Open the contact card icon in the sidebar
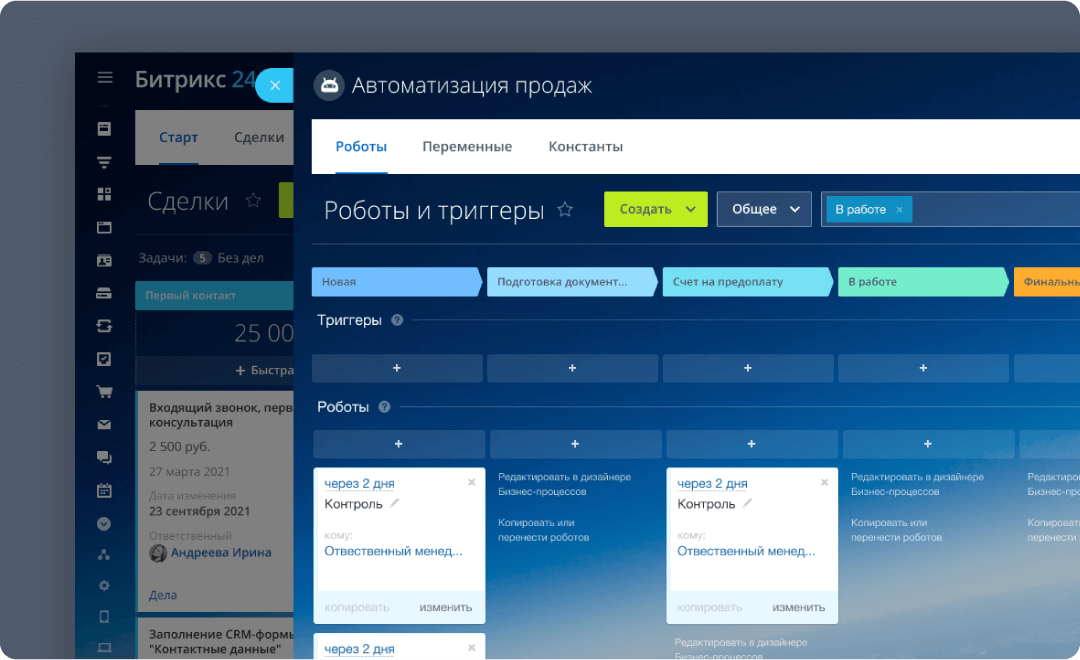This screenshot has height=660, width=1080. [104, 260]
